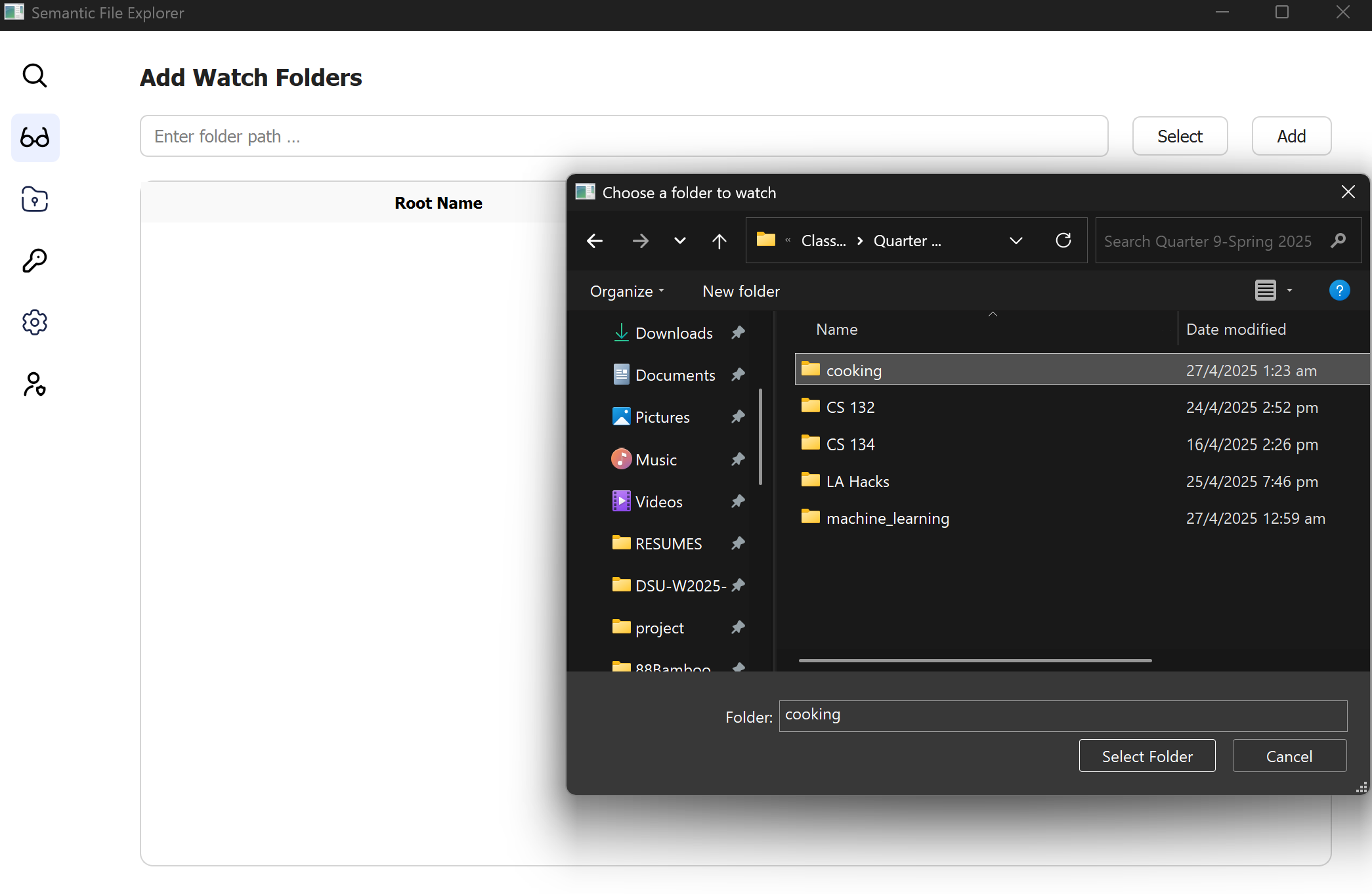
Task: Open the view options dropdown
Action: click(x=1289, y=290)
